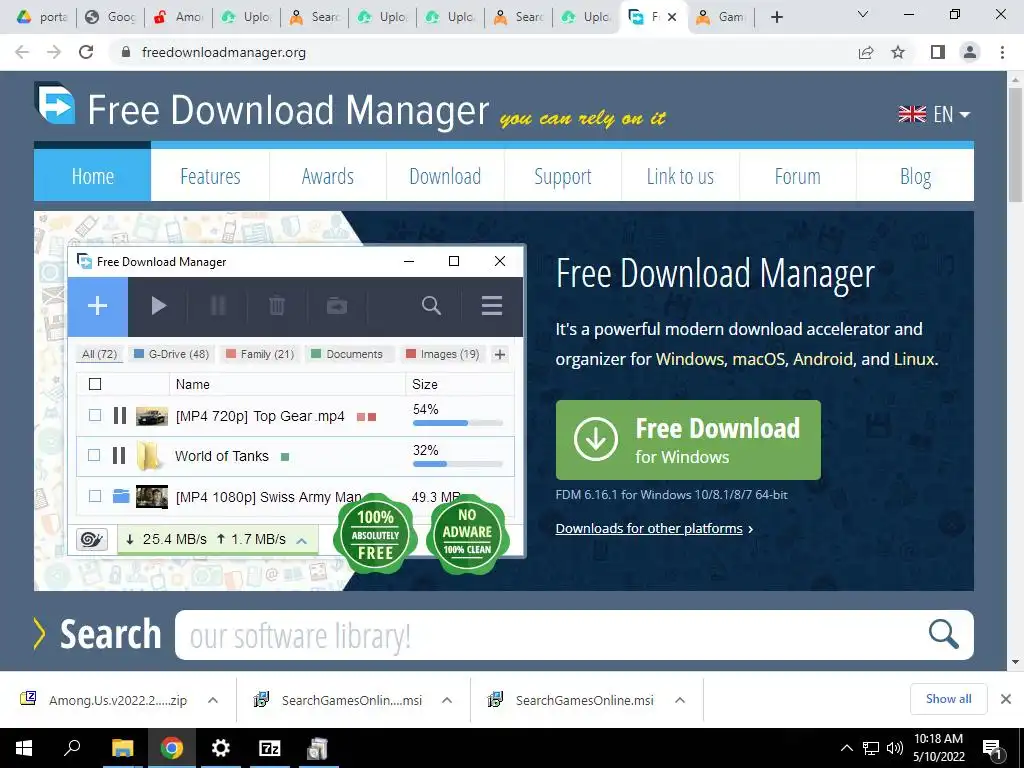The height and width of the screenshot is (768, 1024).
Task: Select the Family (21) tag filter
Action: pyautogui.click(x=259, y=354)
